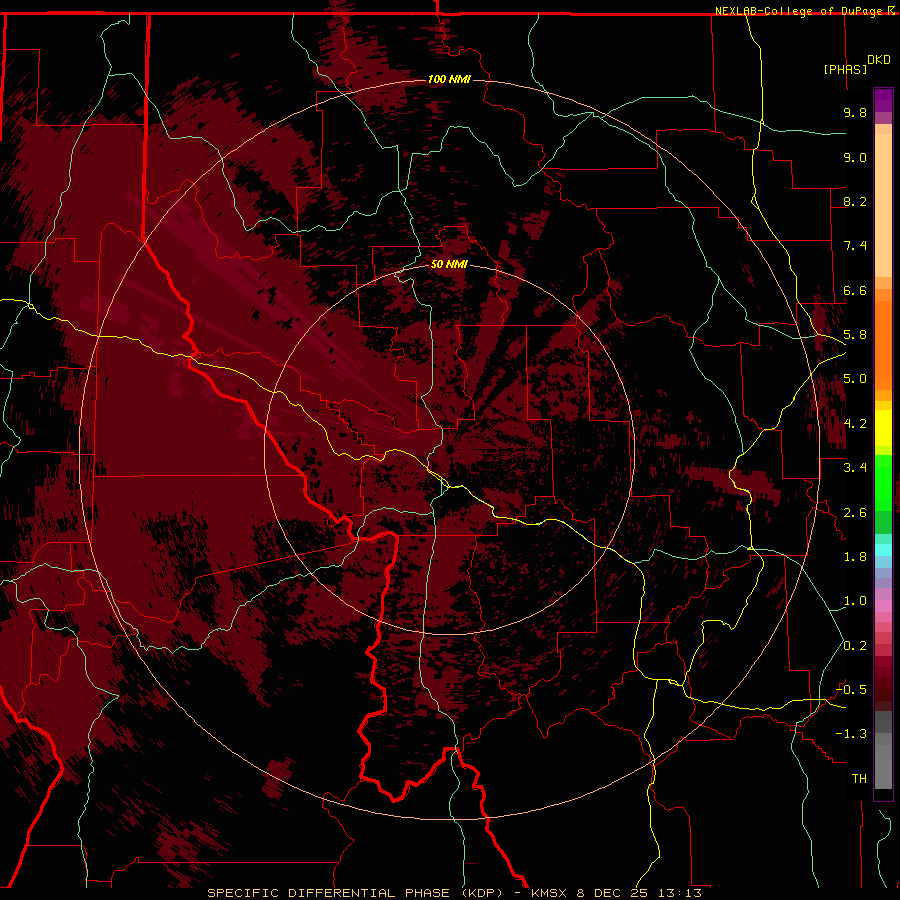
Task: Click the 6.6 value on the color scale
Action: [855, 290]
